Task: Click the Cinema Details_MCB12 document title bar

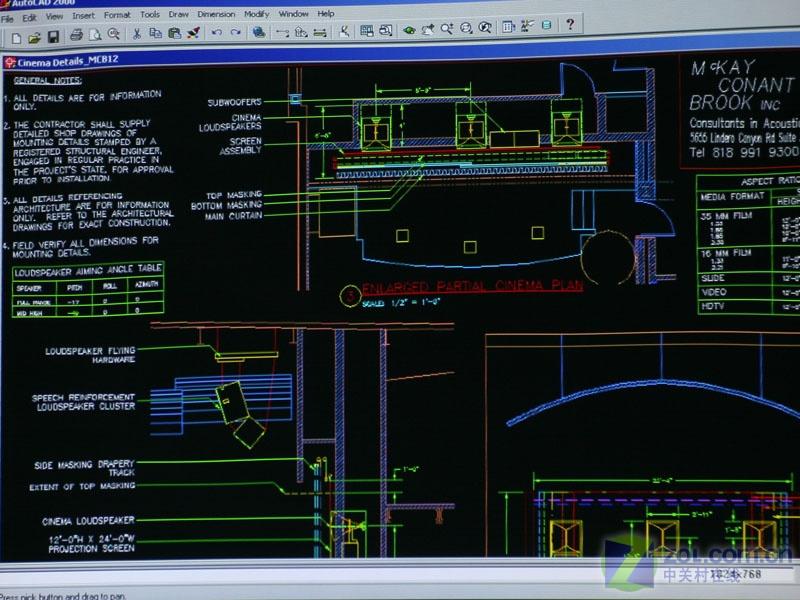Action: pyautogui.click(x=398, y=57)
